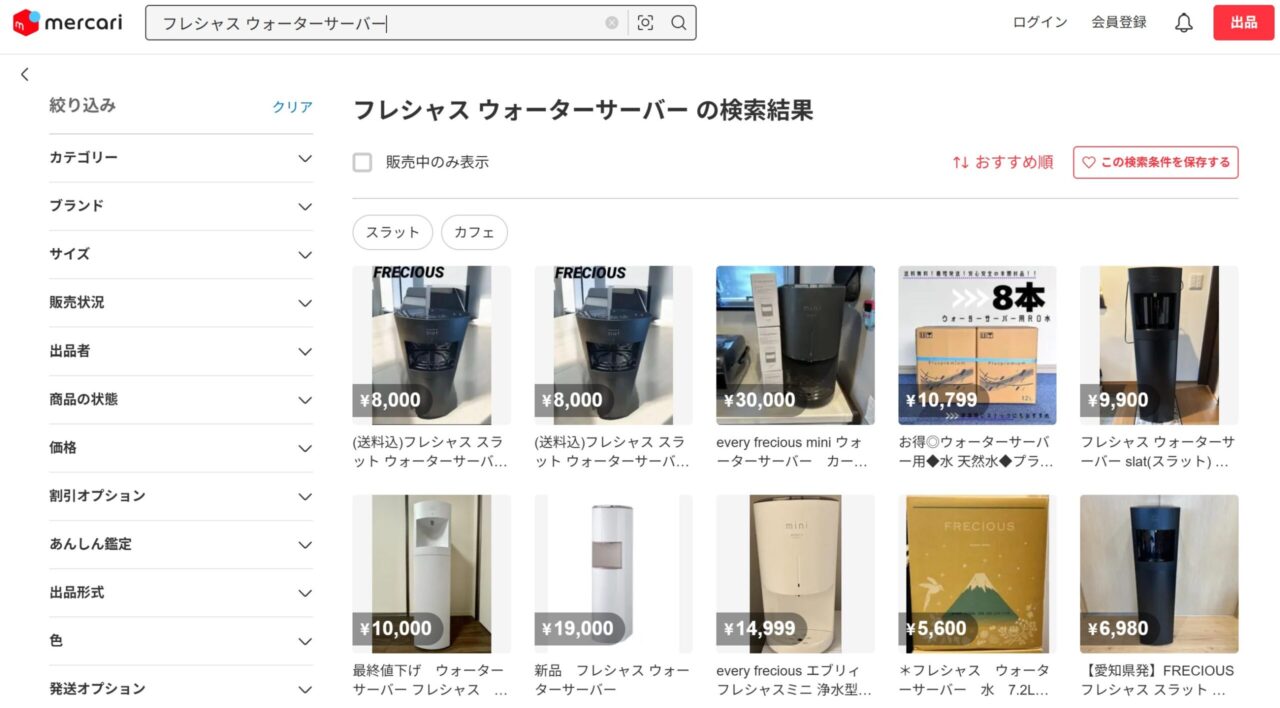Open ¥9,900 slat water server thumbnail
Image resolution: width=1280 pixels, height=708 pixels.
[1159, 345]
